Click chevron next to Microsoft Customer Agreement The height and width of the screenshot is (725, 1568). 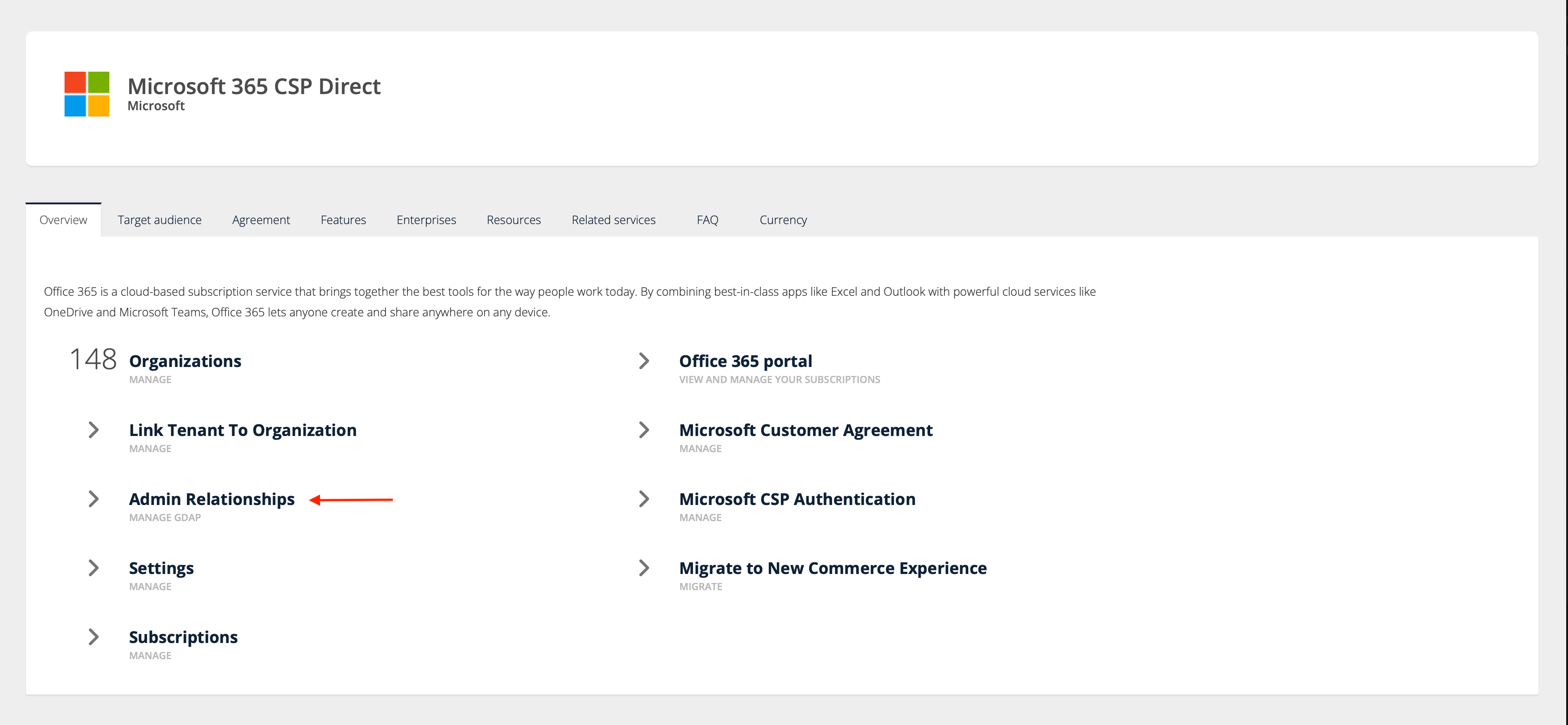pyautogui.click(x=643, y=430)
